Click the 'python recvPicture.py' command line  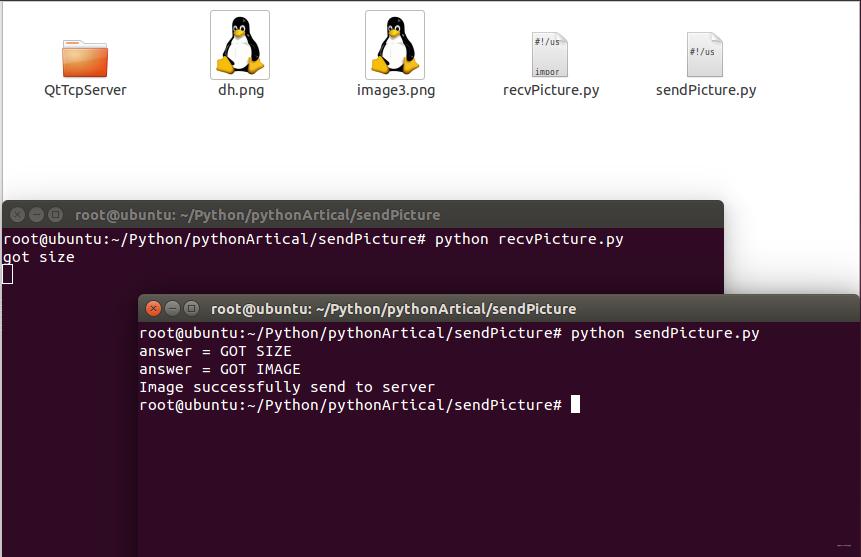[x=314, y=239]
